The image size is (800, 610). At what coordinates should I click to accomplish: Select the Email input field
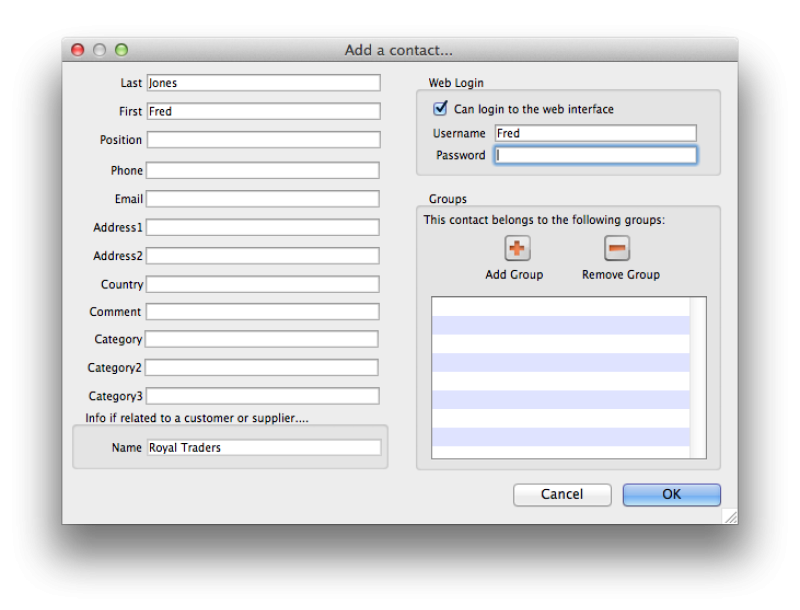262,198
